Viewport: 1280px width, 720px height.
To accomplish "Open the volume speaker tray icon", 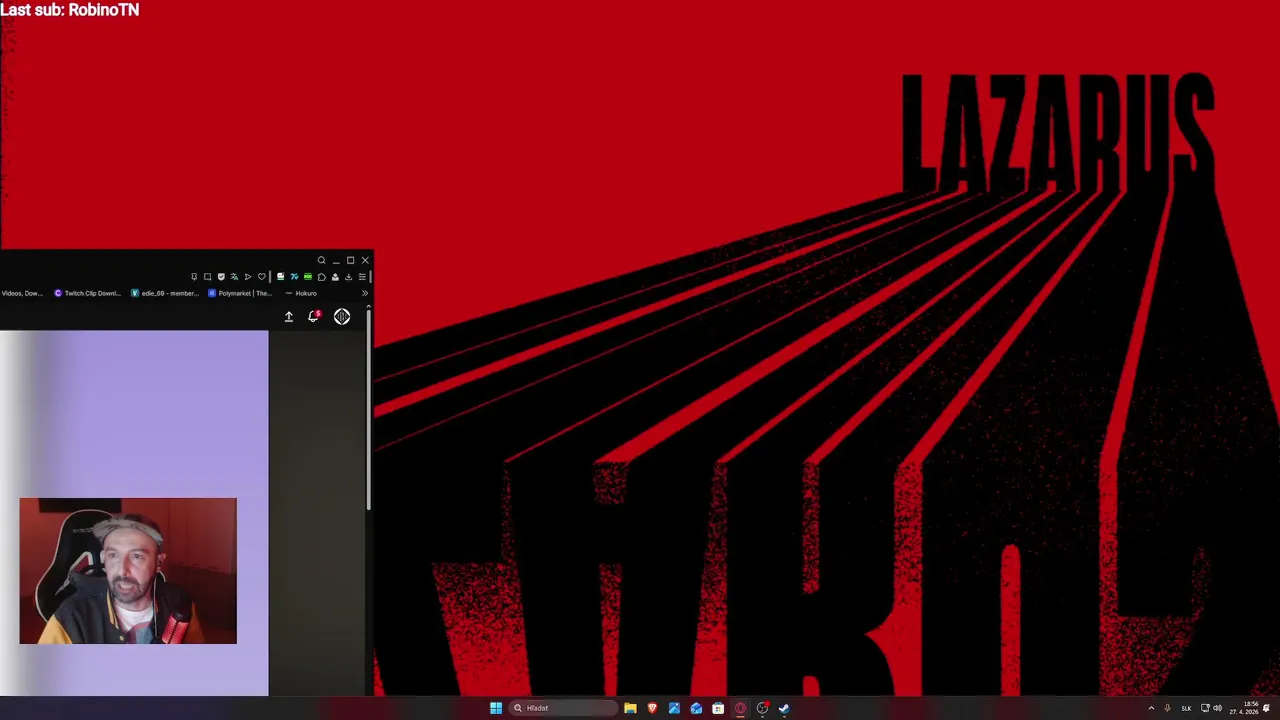I will (1217, 708).
